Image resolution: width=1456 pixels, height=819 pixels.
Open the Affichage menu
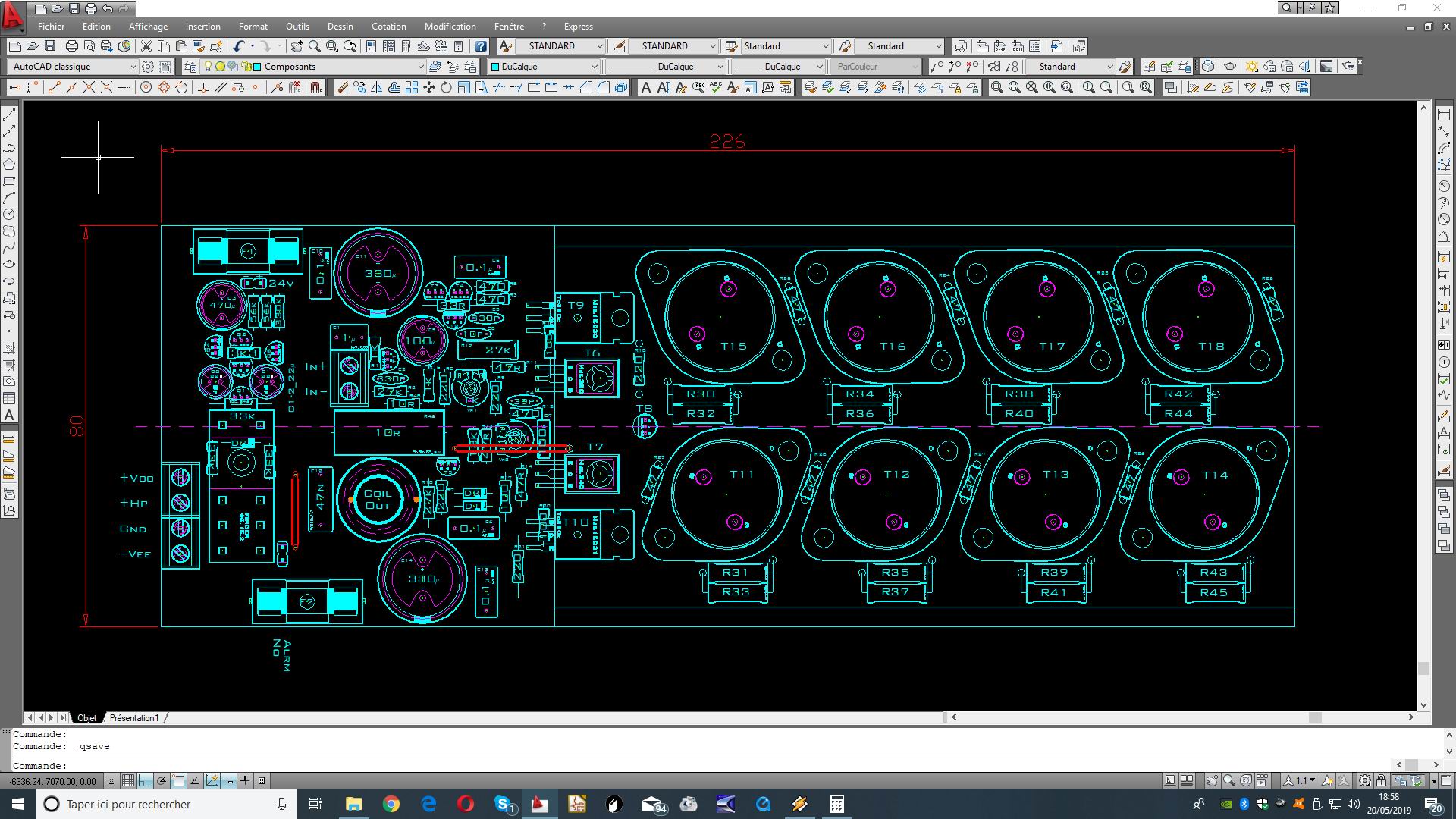(148, 27)
